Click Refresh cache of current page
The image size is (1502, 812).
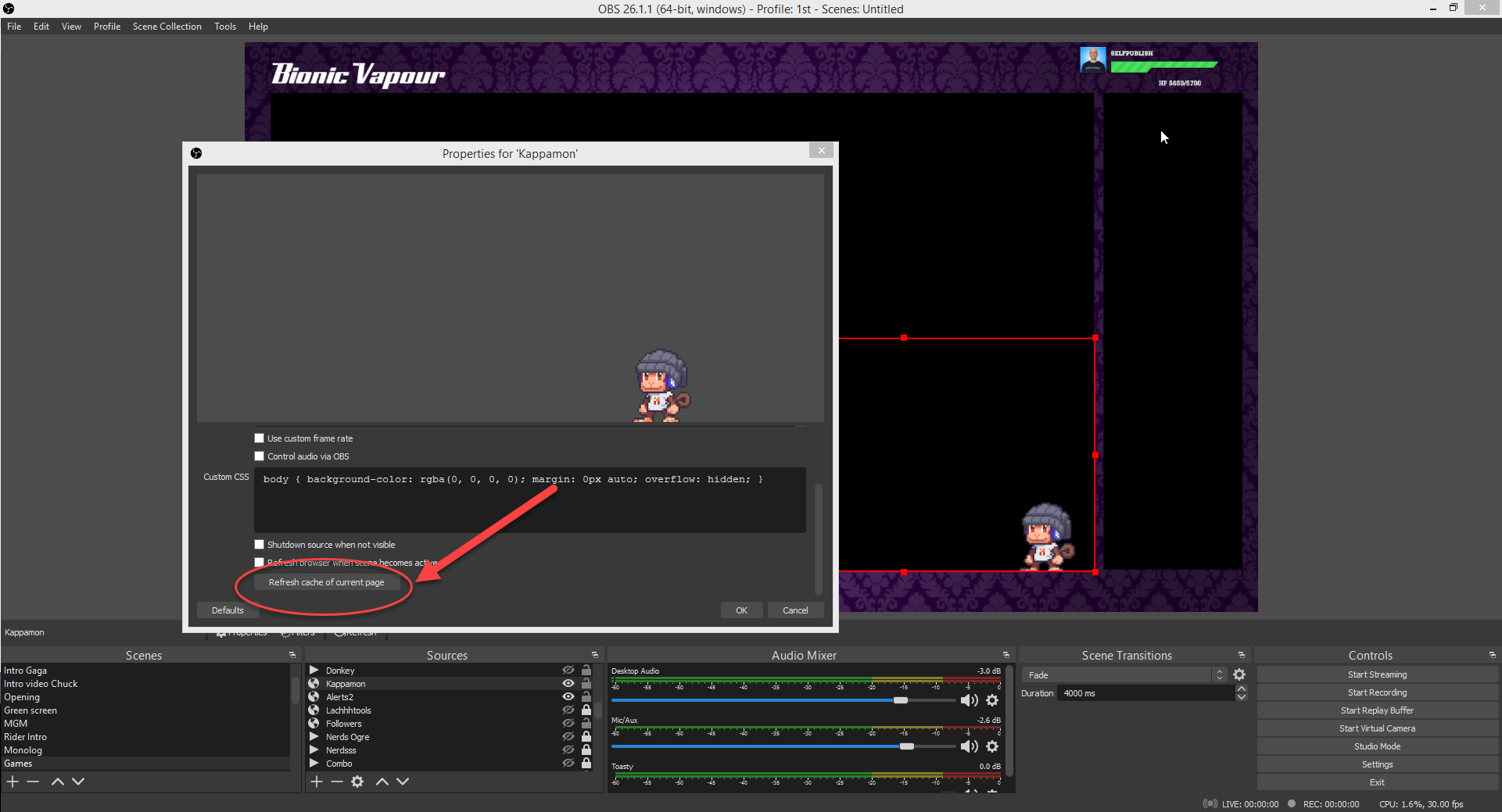pyautogui.click(x=327, y=581)
